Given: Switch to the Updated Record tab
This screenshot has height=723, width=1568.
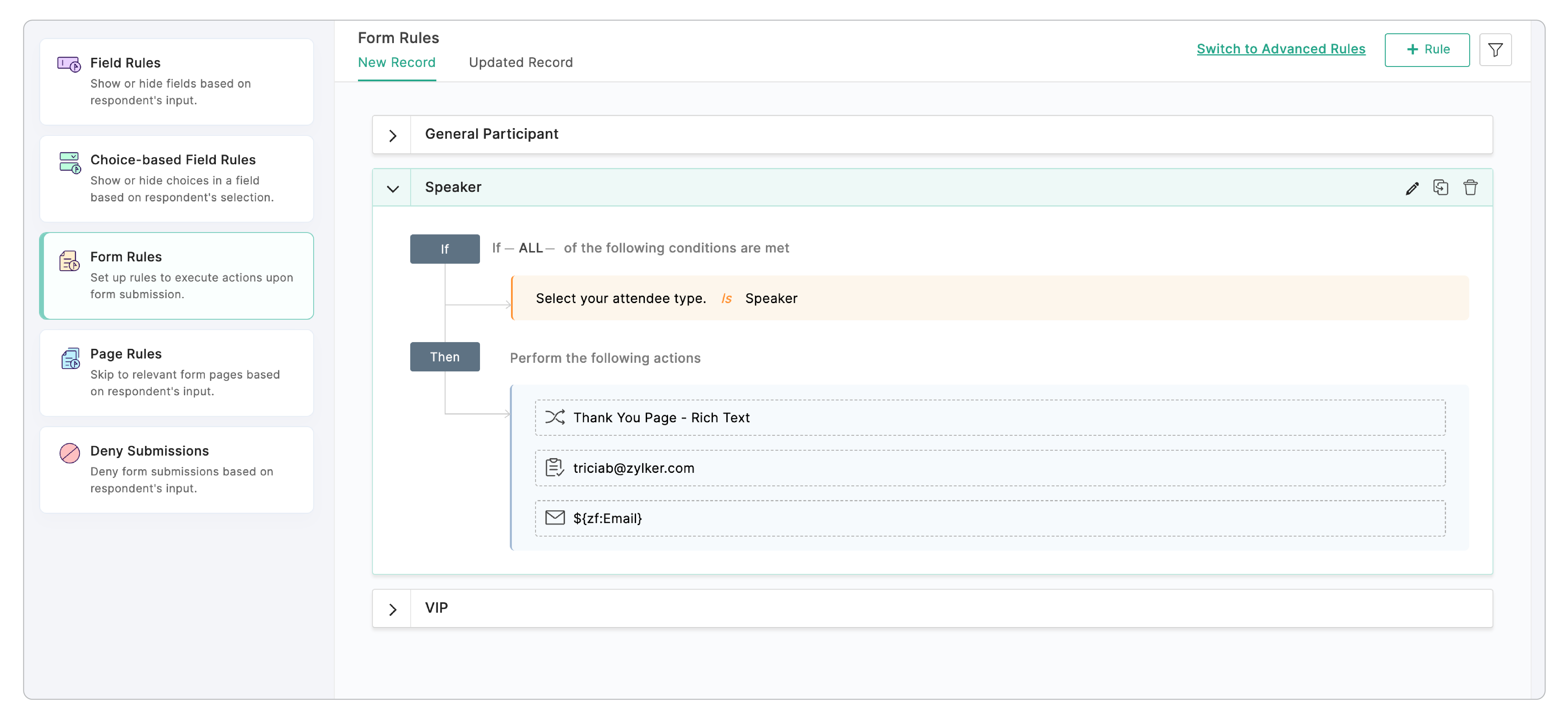Looking at the screenshot, I should pyautogui.click(x=520, y=63).
